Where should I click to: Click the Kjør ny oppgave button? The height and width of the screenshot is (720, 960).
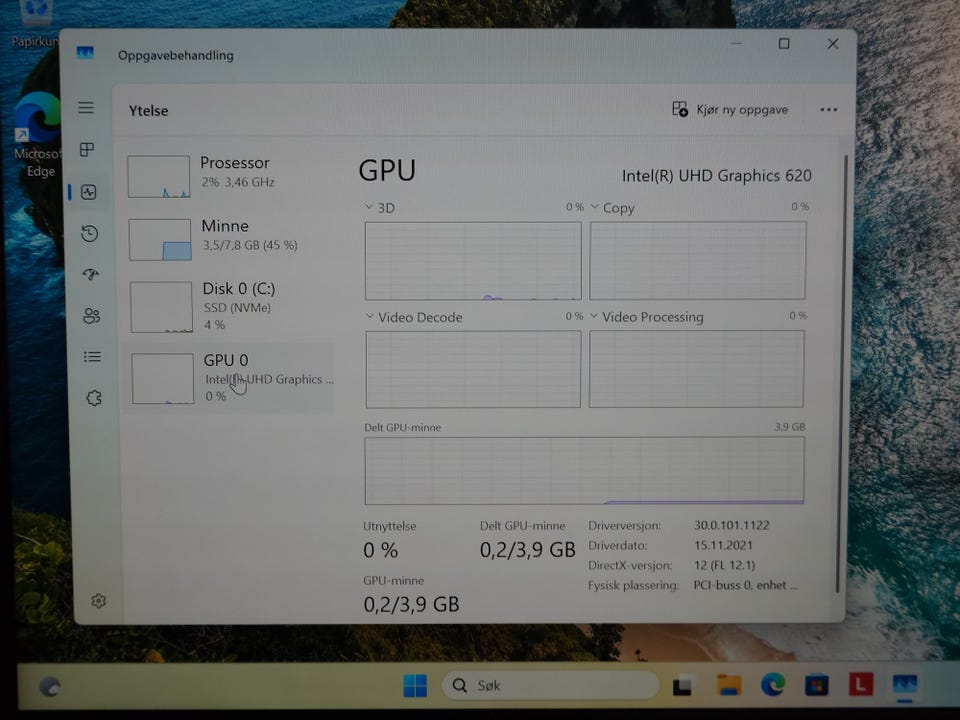pos(730,110)
